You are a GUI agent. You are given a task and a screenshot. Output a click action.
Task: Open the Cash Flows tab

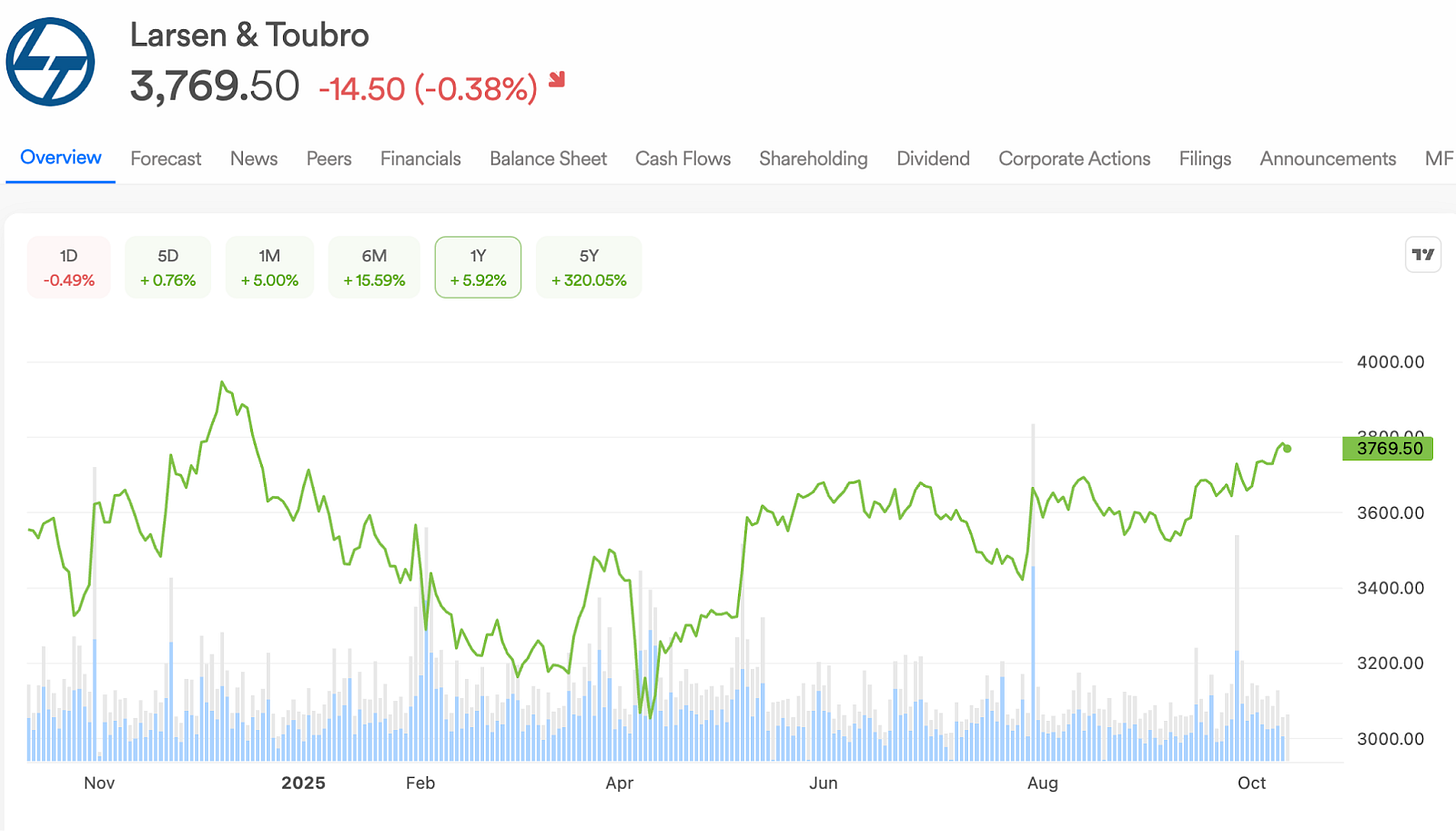(x=683, y=158)
